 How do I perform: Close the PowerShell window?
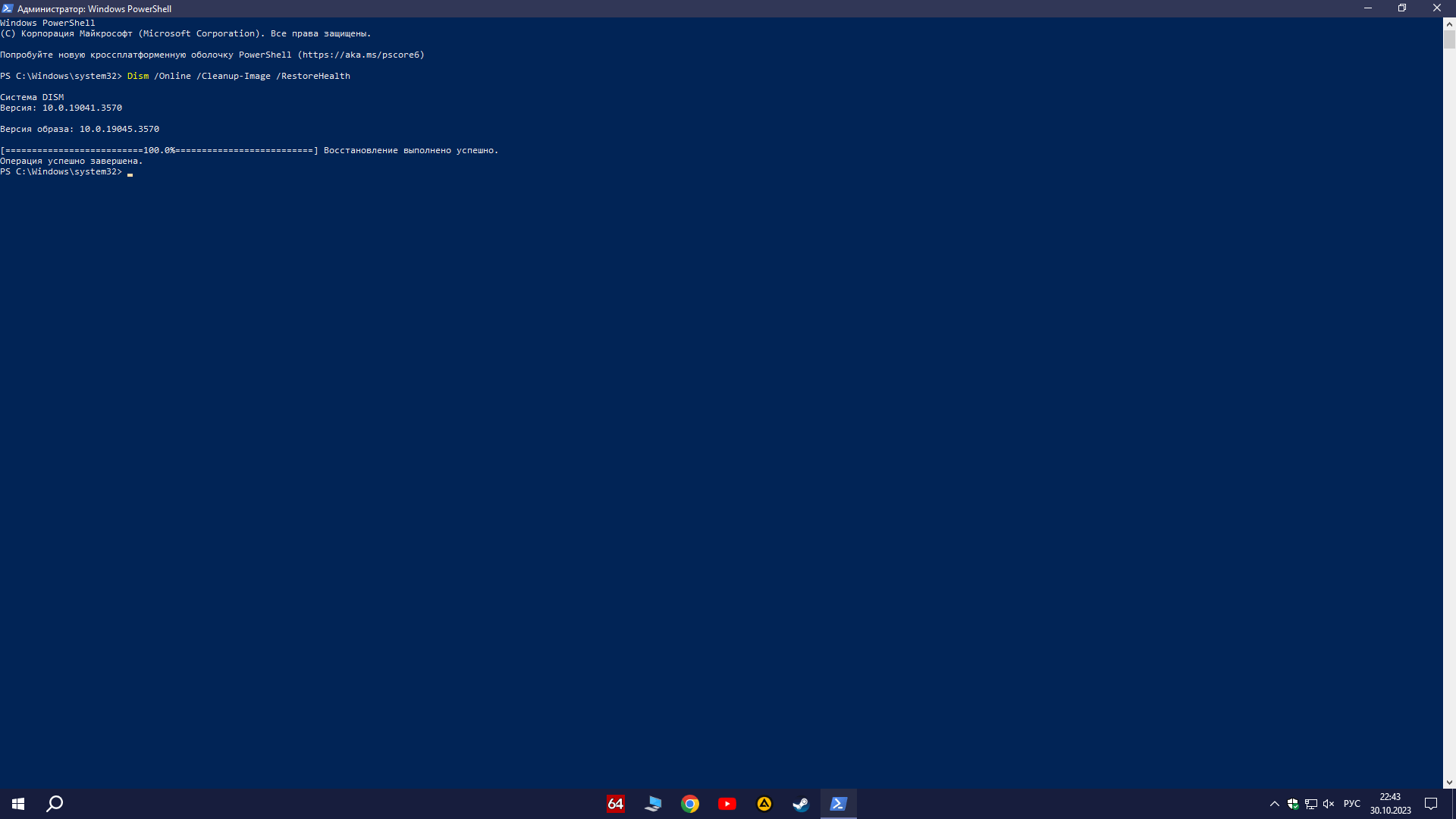pyautogui.click(x=1437, y=8)
